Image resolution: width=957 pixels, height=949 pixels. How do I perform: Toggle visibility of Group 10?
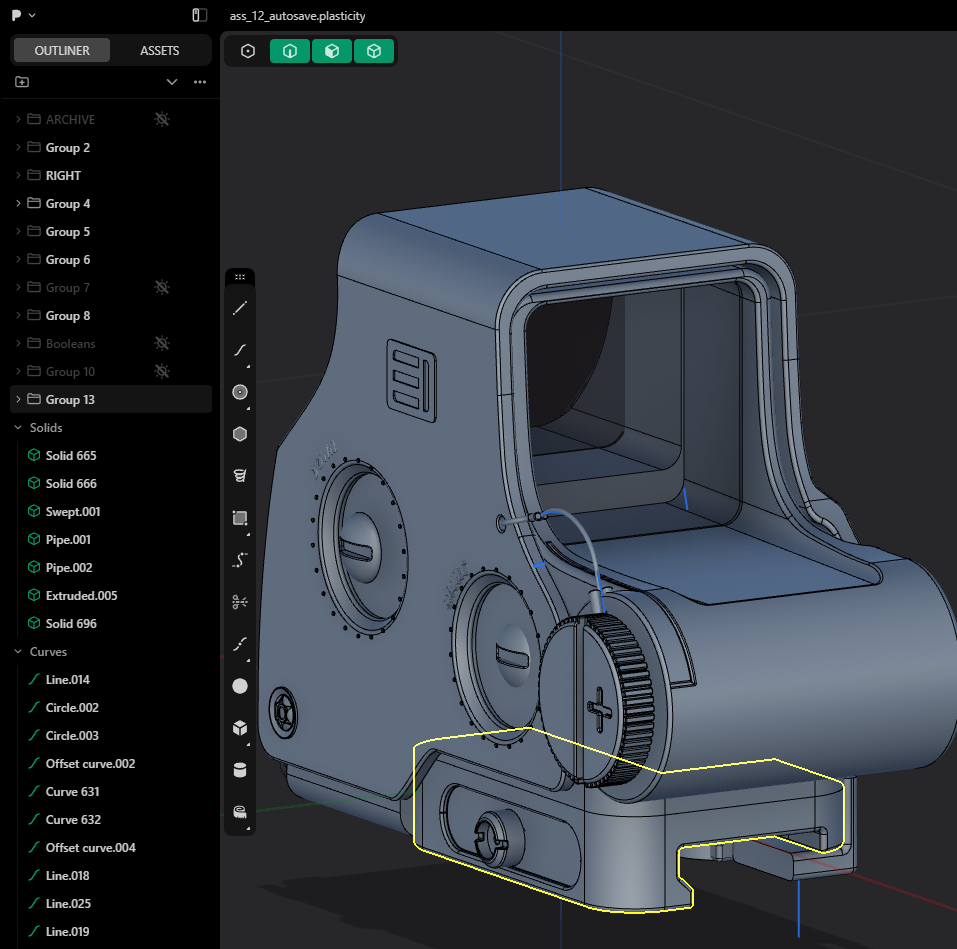[x=162, y=371]
